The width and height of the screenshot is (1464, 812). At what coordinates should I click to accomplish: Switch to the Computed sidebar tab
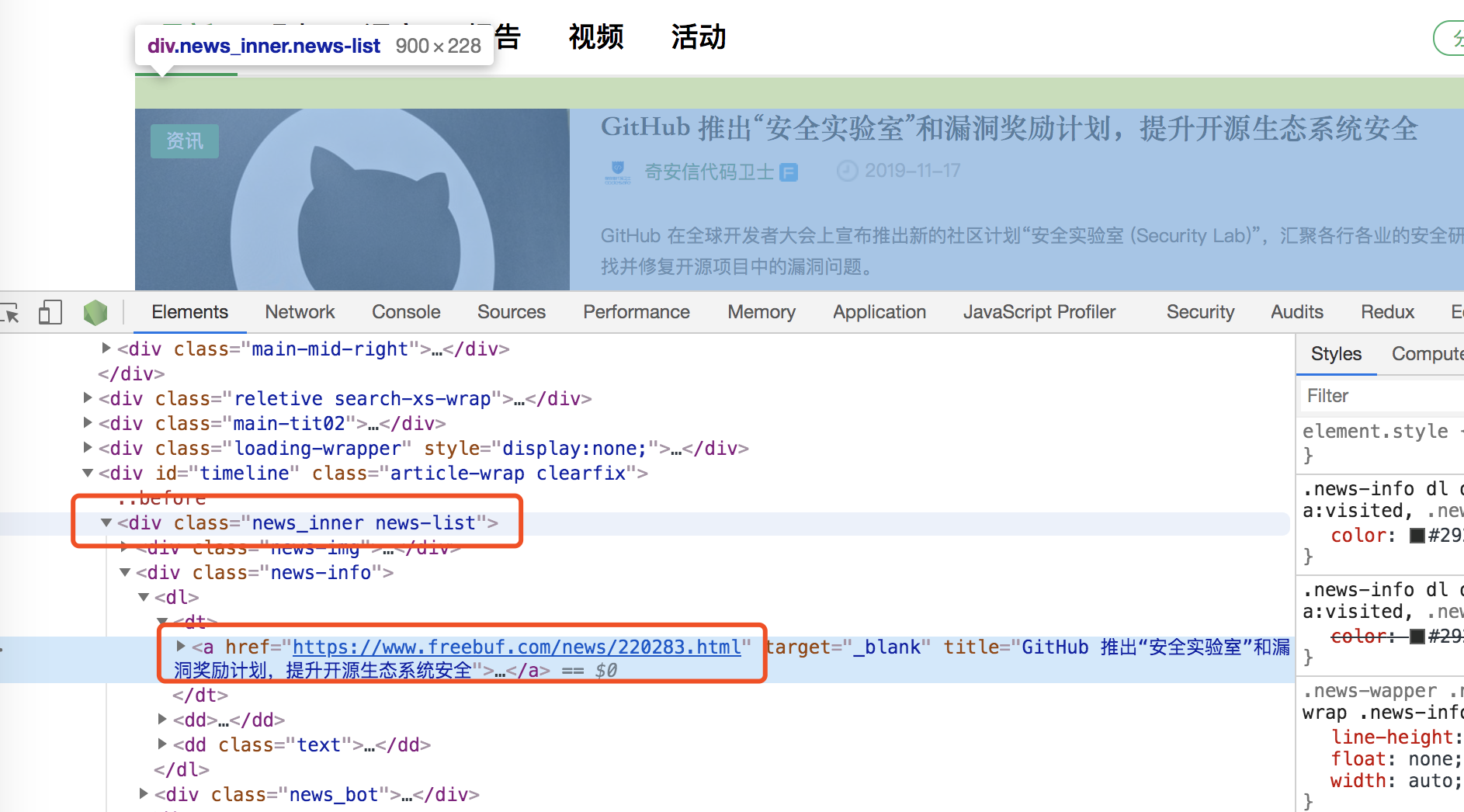pos(1428,354)
